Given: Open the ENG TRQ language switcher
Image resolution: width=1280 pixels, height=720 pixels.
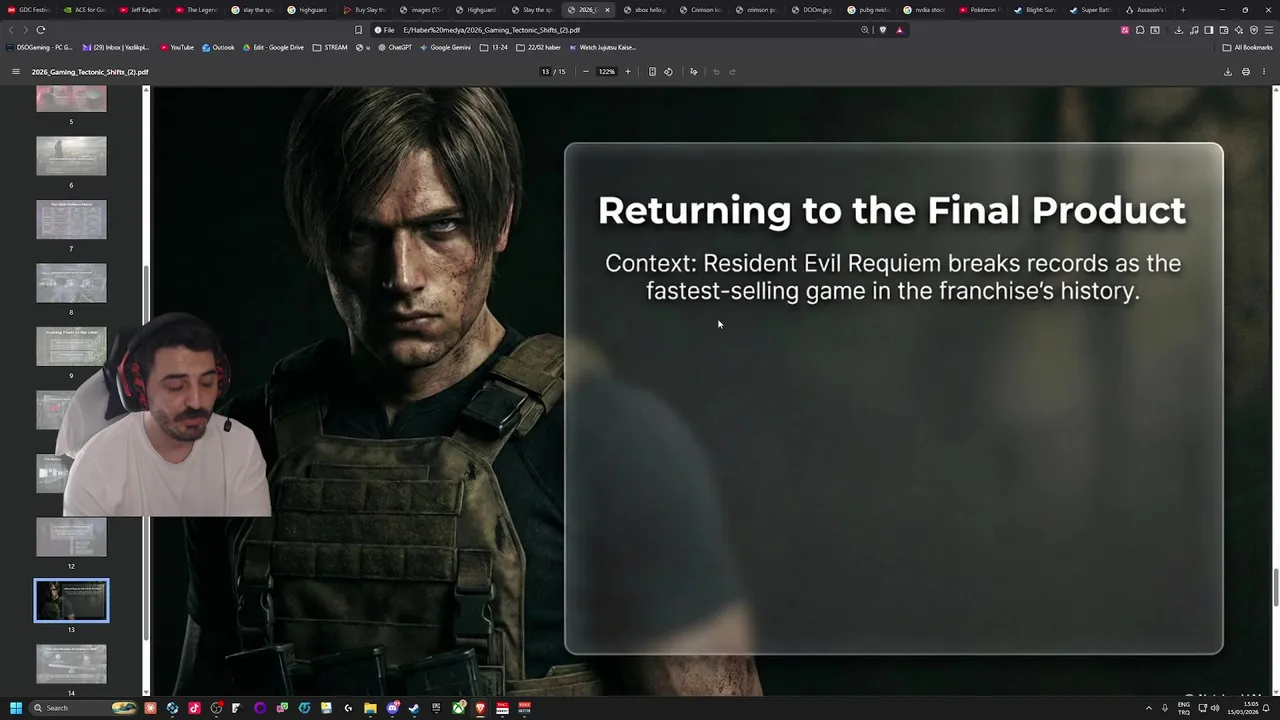Looking at the screenshot, I should click(x=1184, y=708).
